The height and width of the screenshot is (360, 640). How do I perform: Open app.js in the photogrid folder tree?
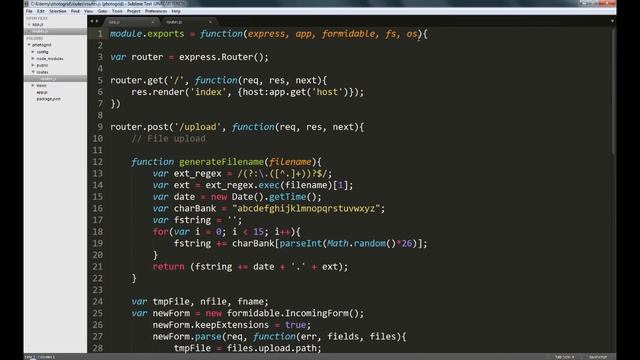pyautogui.click(x=42, y=92)
